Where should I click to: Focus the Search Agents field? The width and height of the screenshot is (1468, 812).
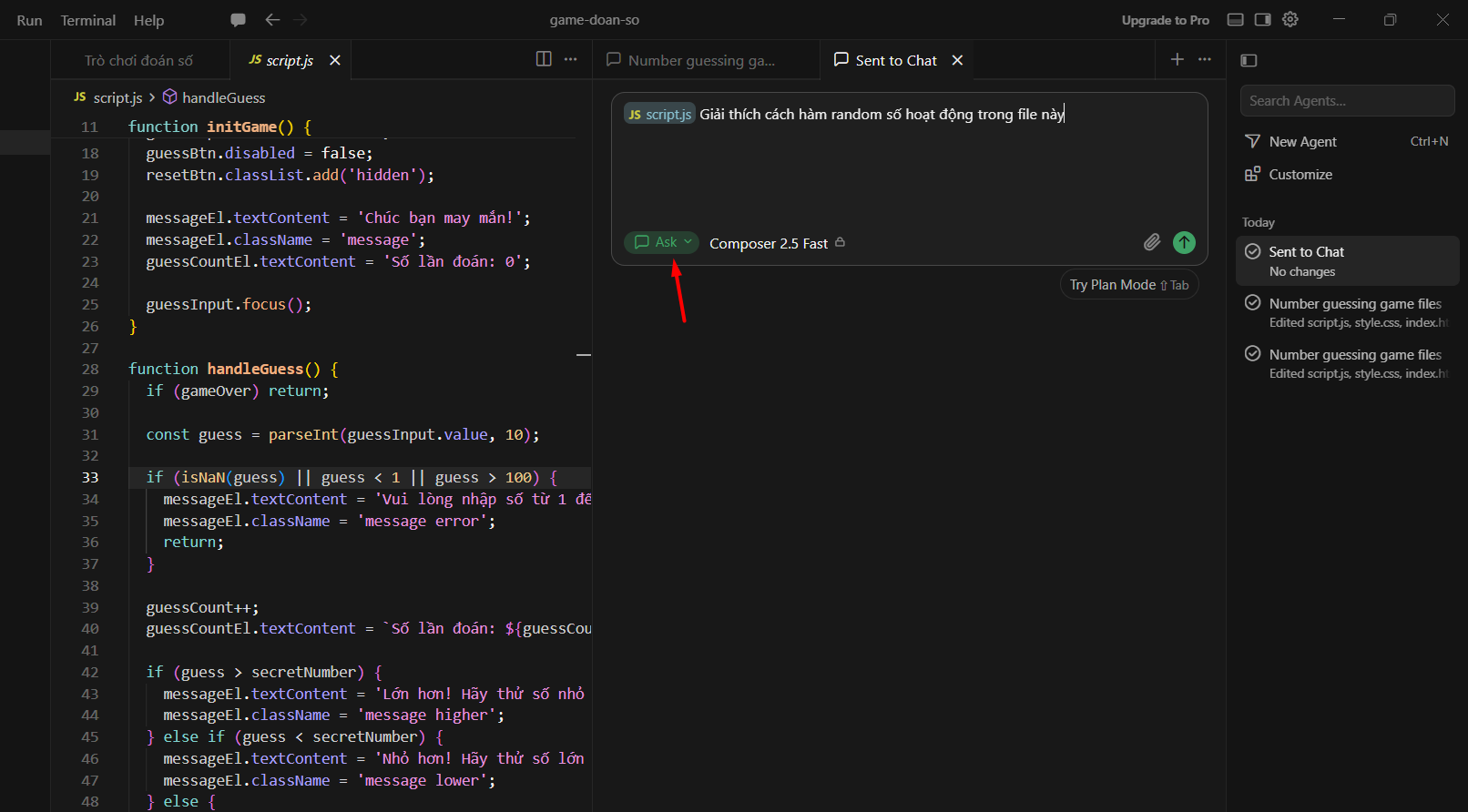pyautogui.click(x=1347, y=101)
